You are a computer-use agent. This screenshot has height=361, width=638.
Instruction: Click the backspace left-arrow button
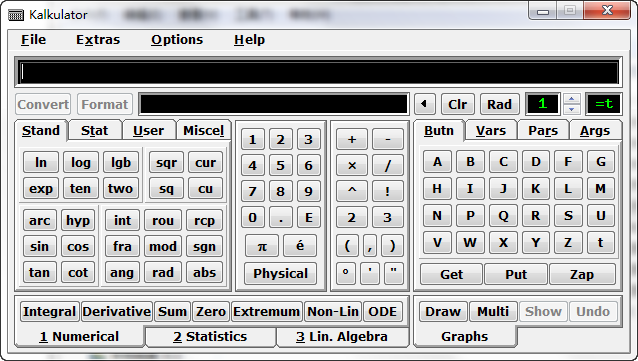coord(424,104)
